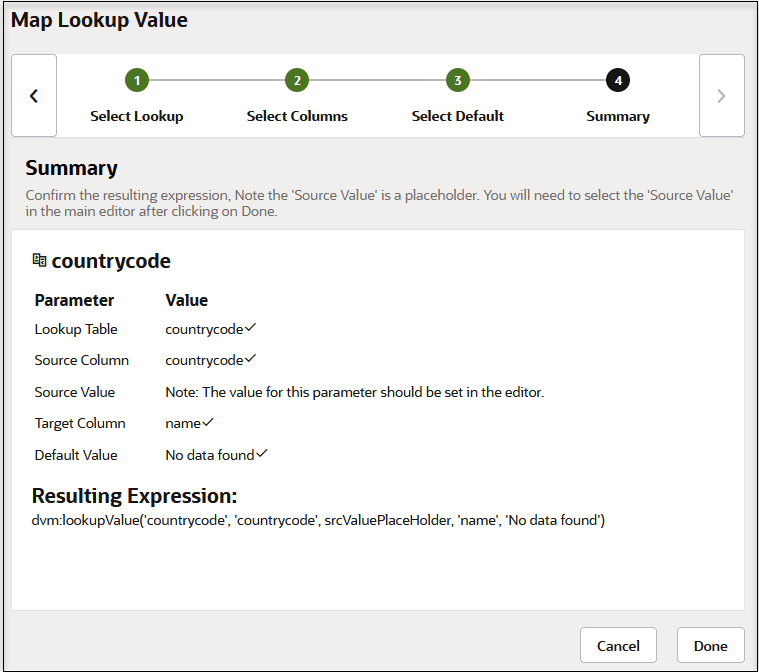The width and height of the screenshot is (759, 672).
Task: Click the Resulting Expression heading
Action: [134, 496]
